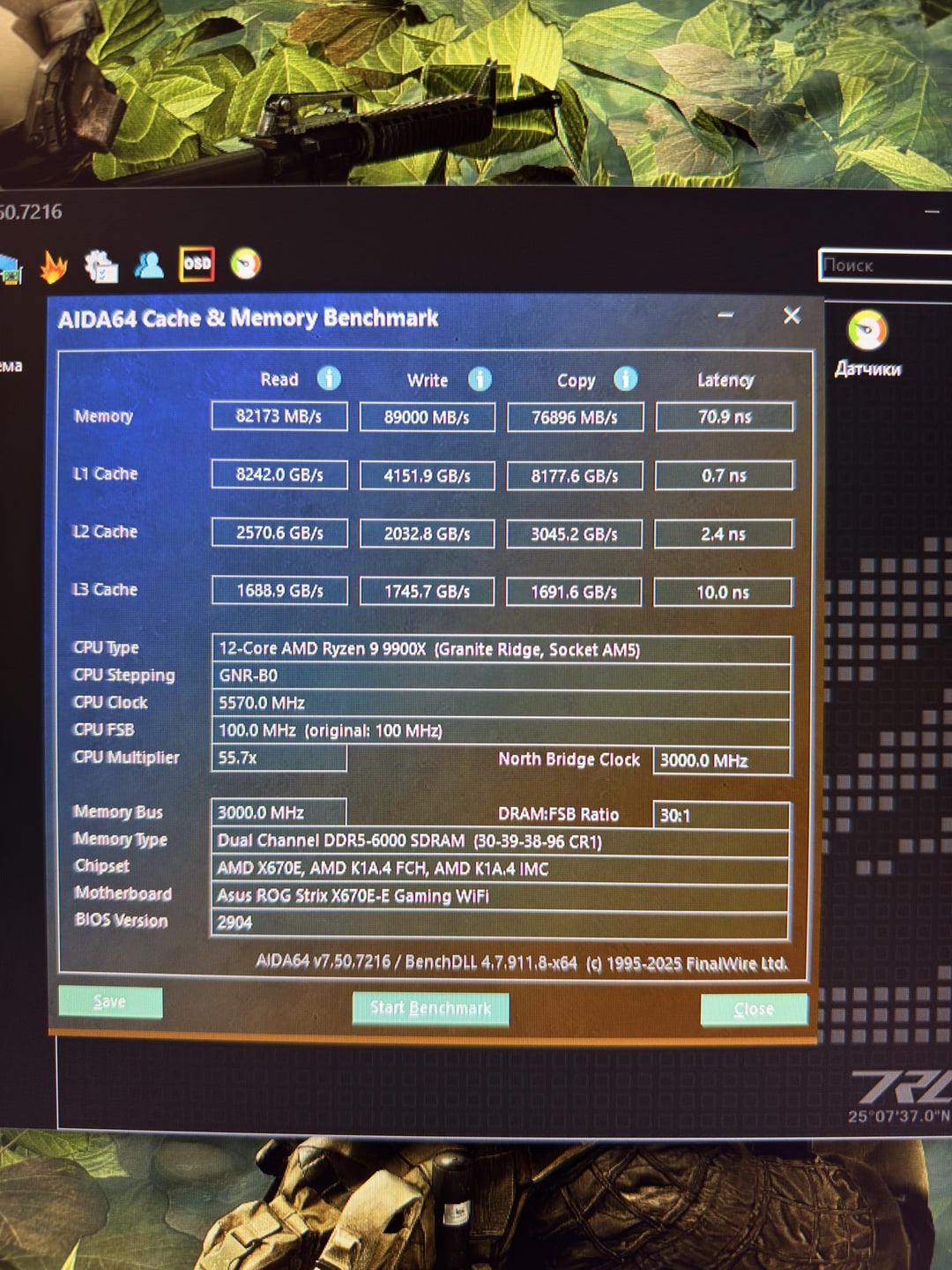Click L1 Cache Read 8242.0 GB/s
The height and width of the screenshot is (1270, 952).
279,474
